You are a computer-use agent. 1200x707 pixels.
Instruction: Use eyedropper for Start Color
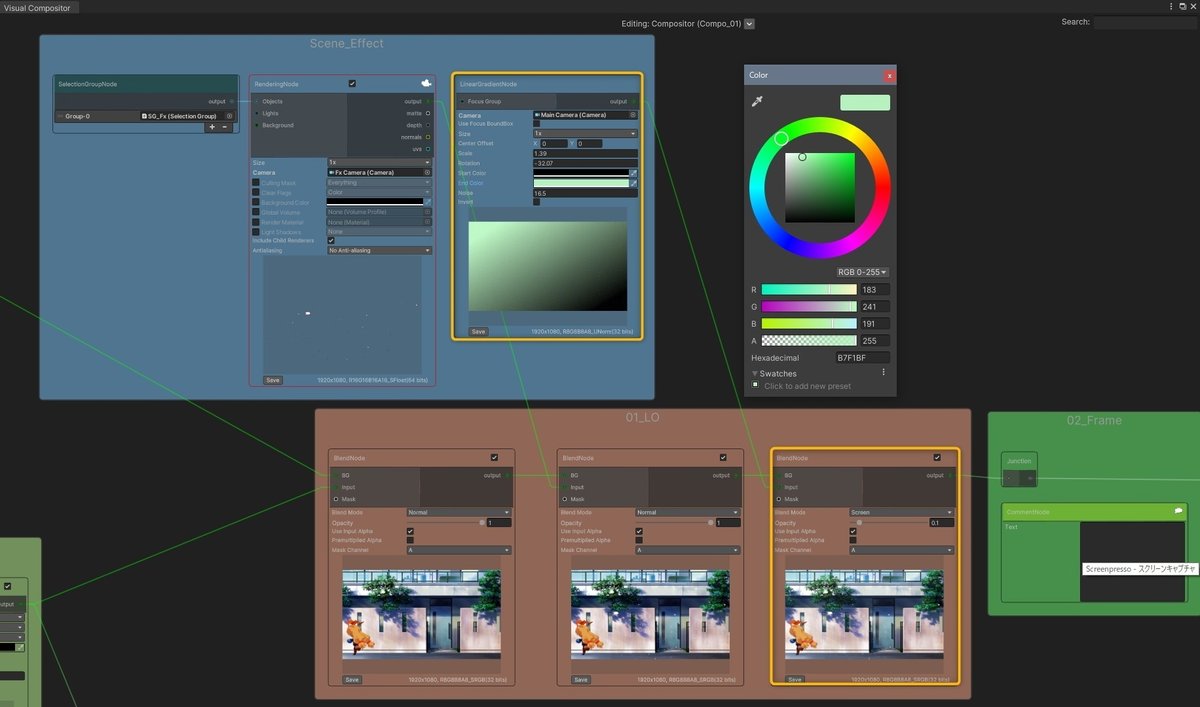[x=633, y=173]
